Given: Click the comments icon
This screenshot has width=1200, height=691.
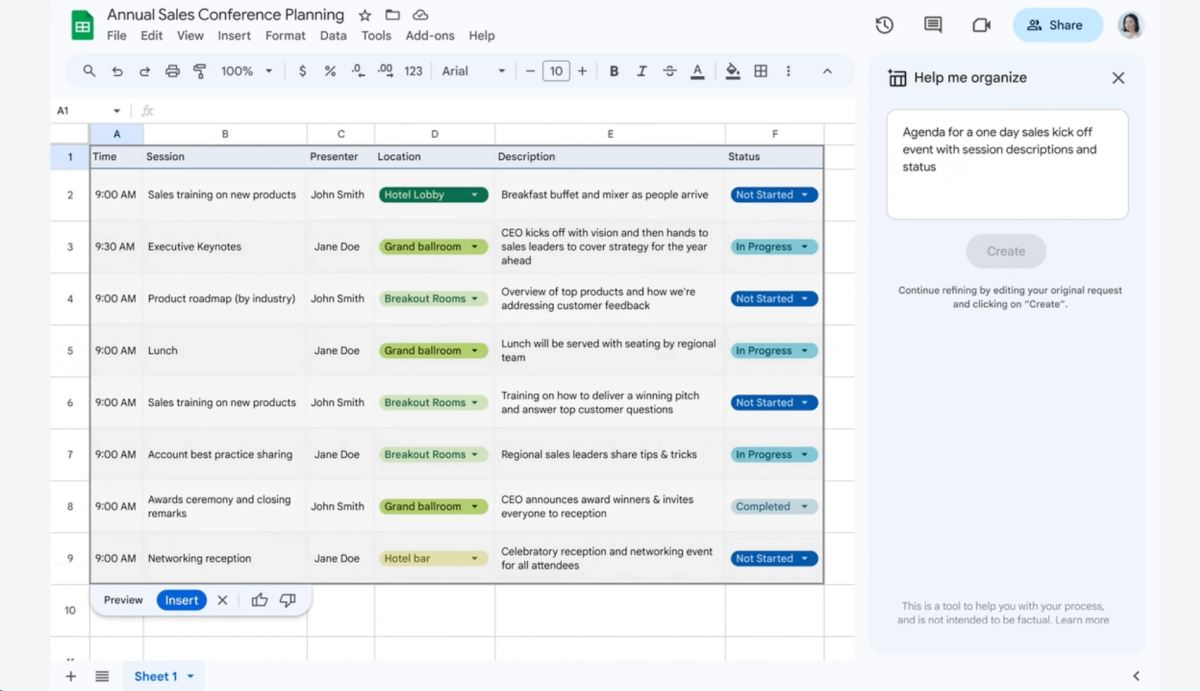Looking at the screenshot, I should click(x=932, y=25).
